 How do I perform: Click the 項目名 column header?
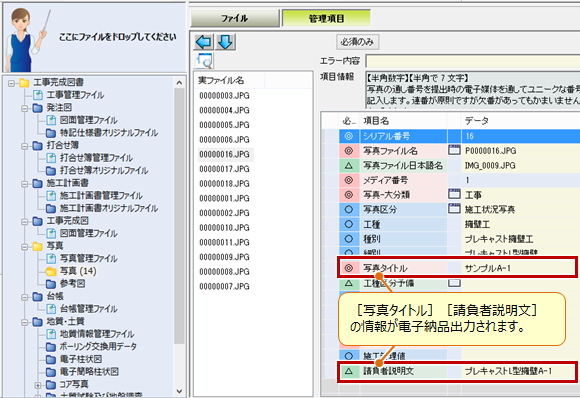pyautogui.click(x=403, y=121)
